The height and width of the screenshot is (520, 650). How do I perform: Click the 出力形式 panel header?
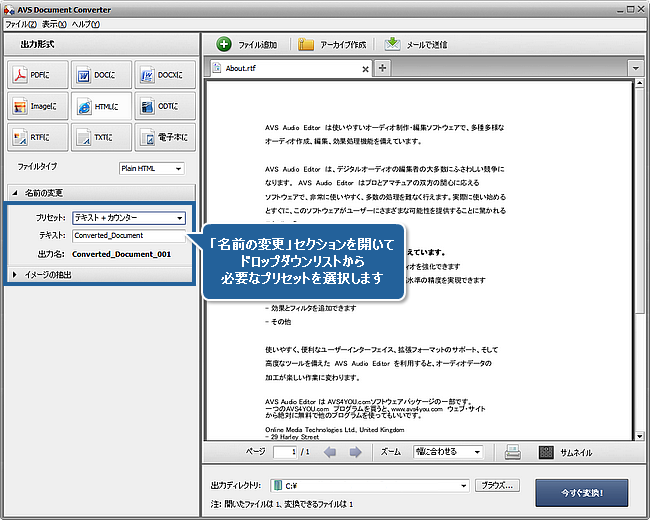coord(102,44)
